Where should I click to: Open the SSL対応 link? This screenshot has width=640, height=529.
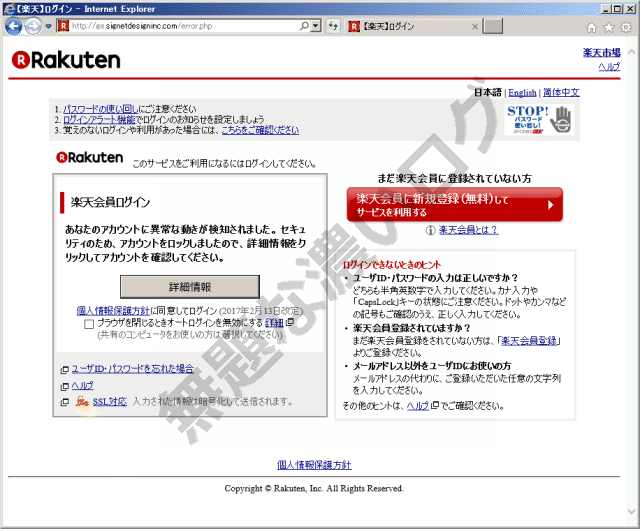tap(110, 402)
